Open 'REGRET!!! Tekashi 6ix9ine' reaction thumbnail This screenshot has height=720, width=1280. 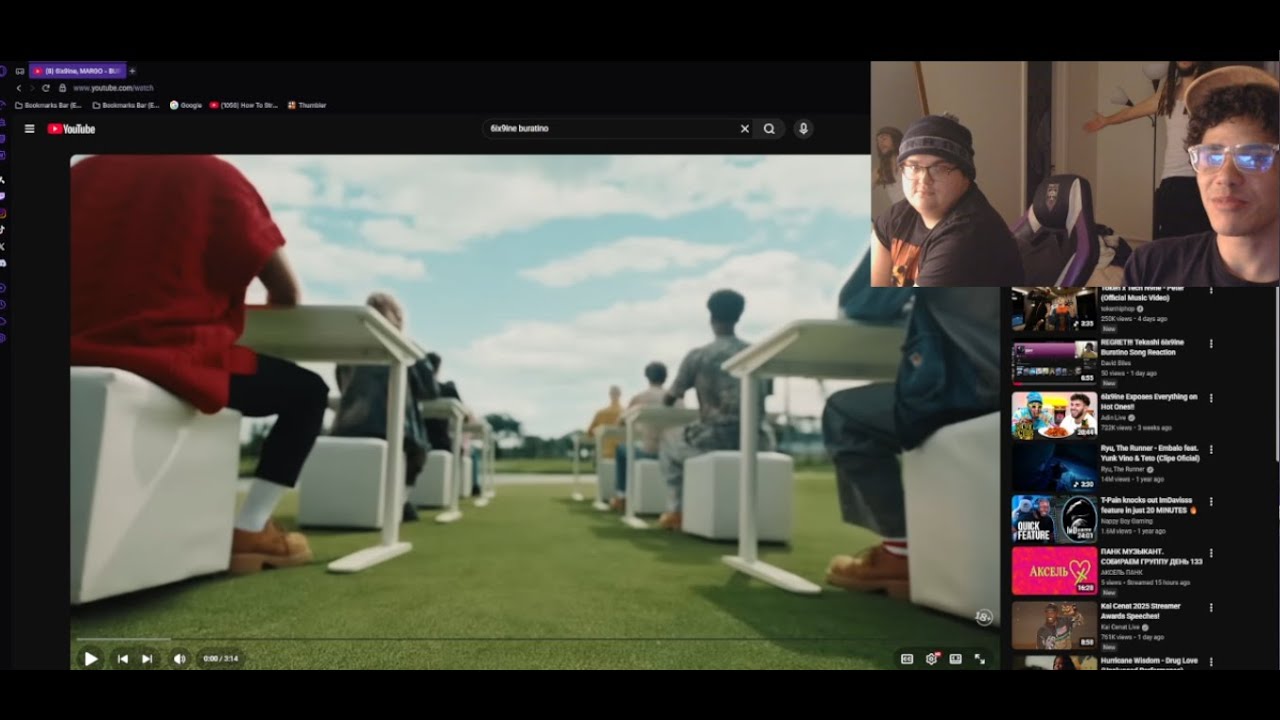click(1054, 363)
